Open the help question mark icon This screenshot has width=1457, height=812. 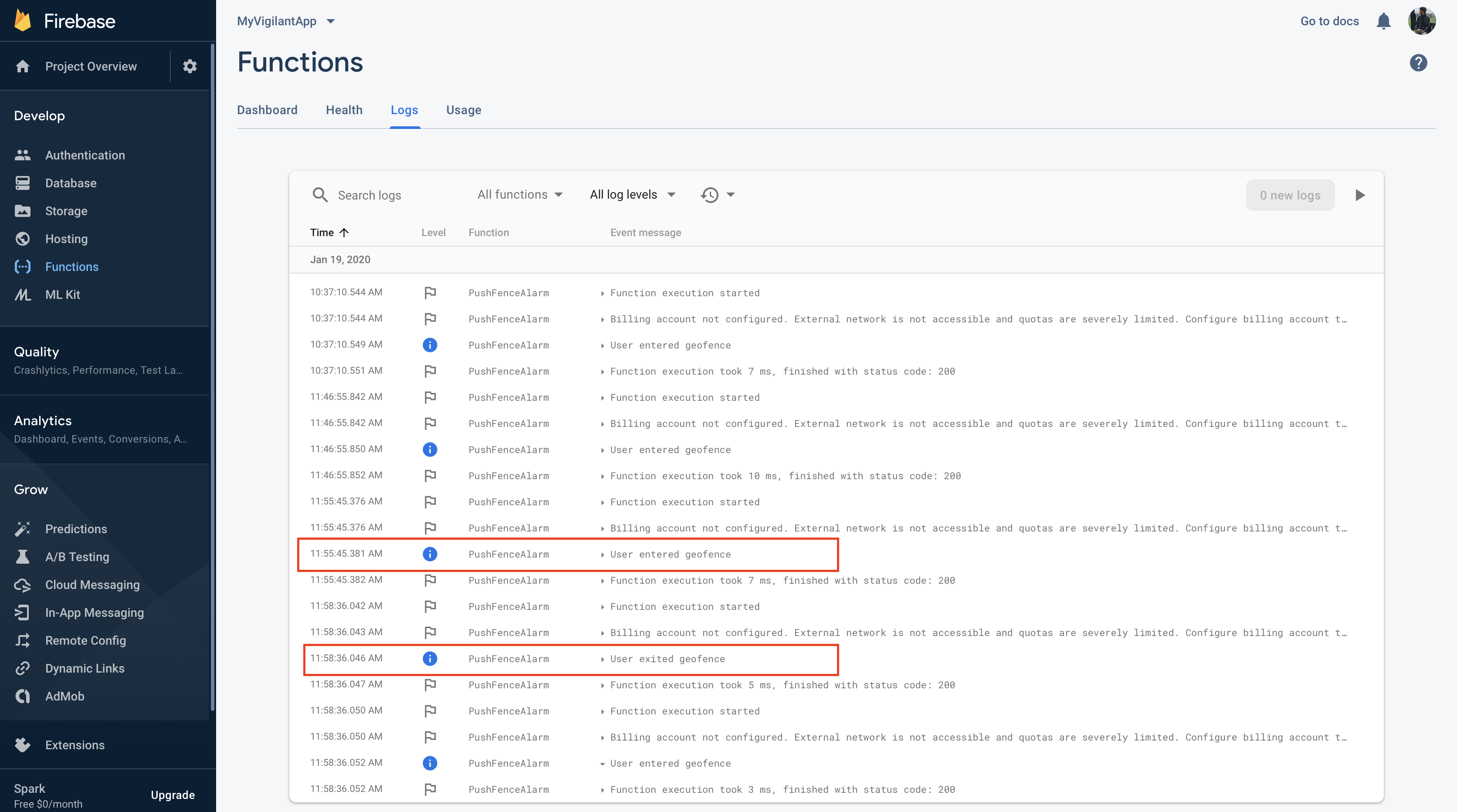click(1418, 63)
